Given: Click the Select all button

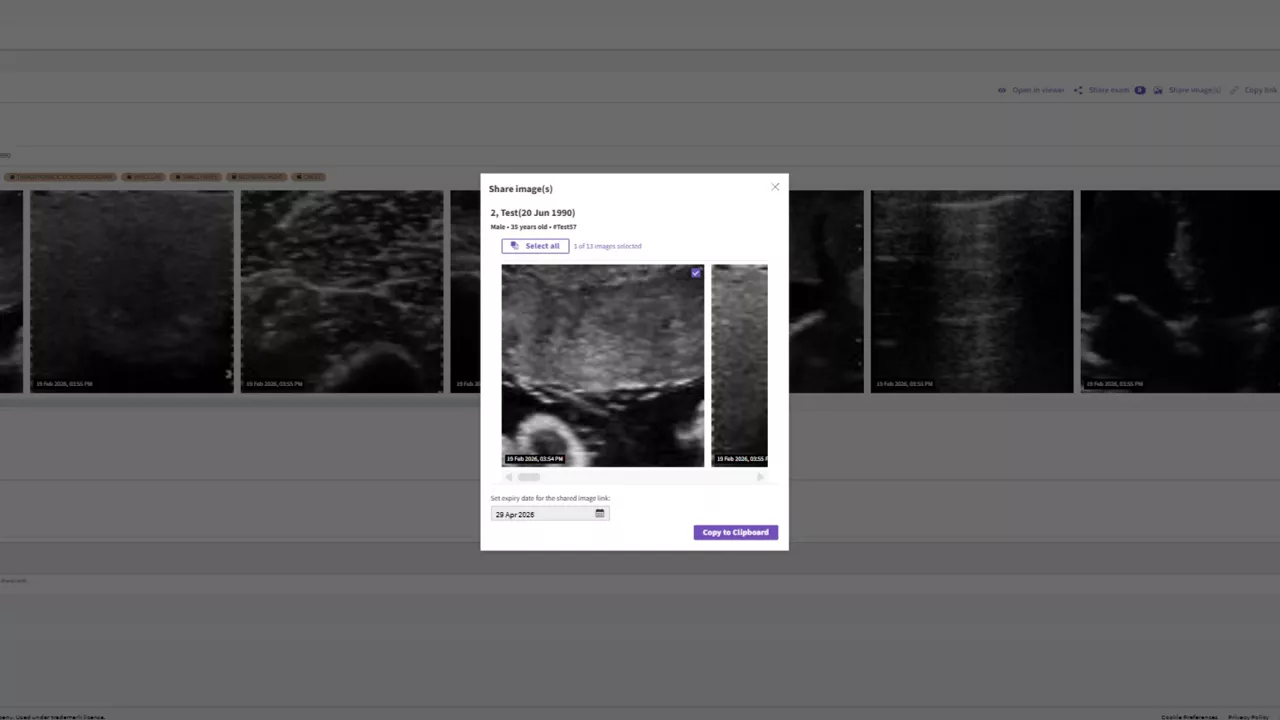Looking at the screenshot, I should pos(535,246).
